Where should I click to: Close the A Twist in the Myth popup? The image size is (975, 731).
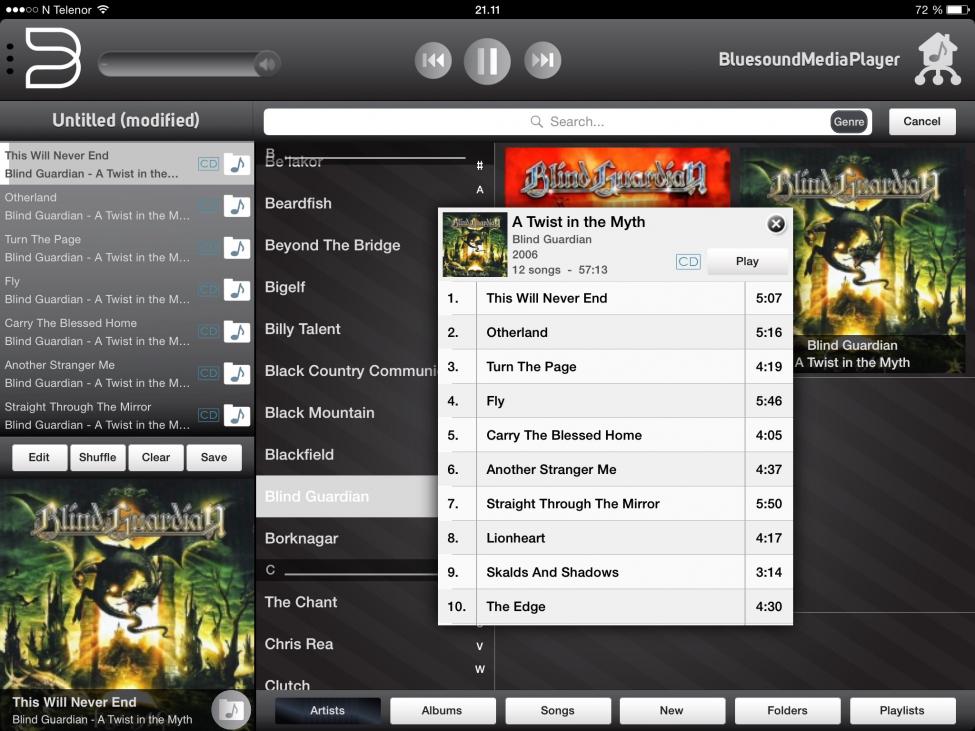click(x=775, y=224)
